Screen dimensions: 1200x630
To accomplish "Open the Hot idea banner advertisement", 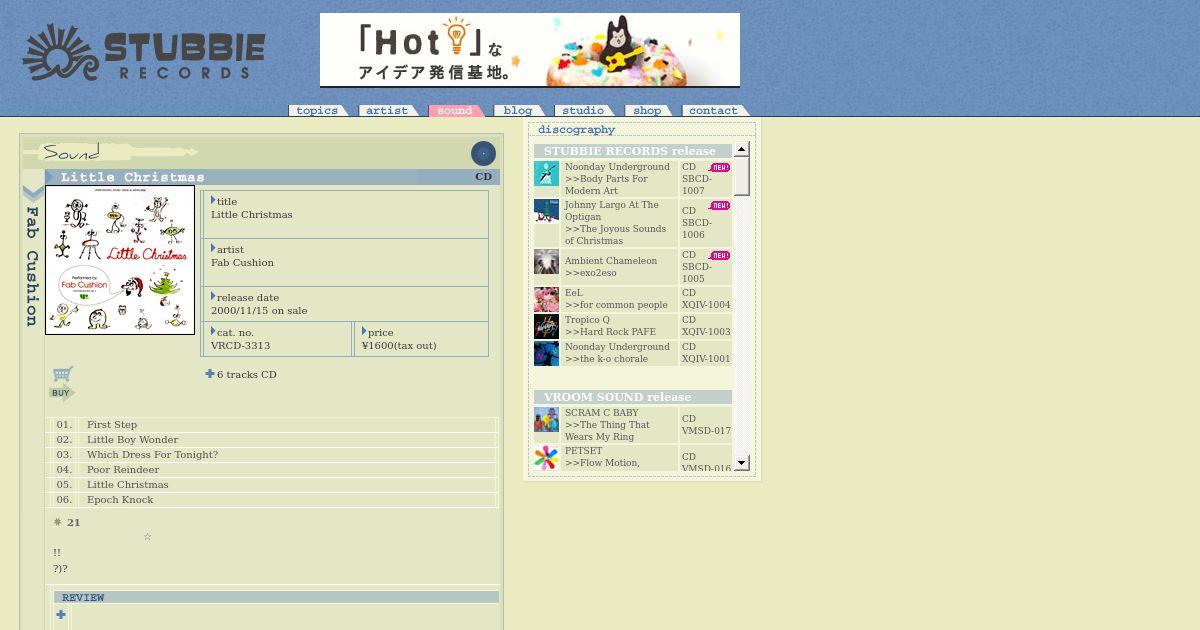I will tap(530, 50).
